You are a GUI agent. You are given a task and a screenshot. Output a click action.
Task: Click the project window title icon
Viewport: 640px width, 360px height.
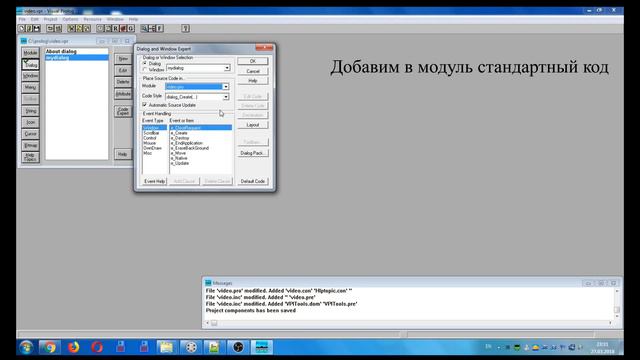point(24,41)
